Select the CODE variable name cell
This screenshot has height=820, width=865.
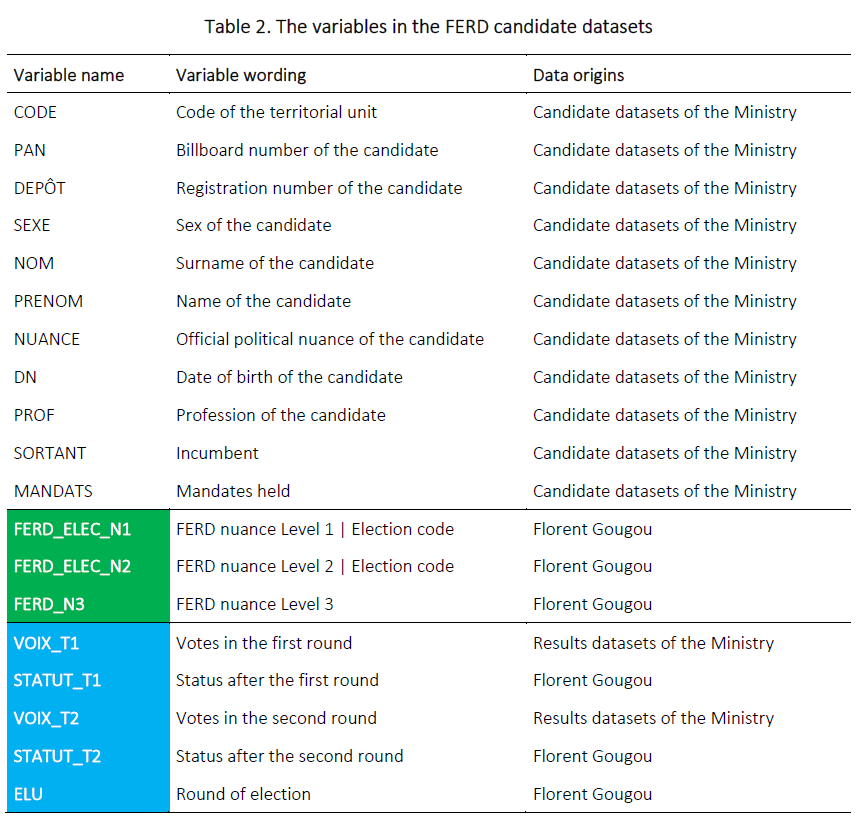pyautogui.click(x=36, y=112)
